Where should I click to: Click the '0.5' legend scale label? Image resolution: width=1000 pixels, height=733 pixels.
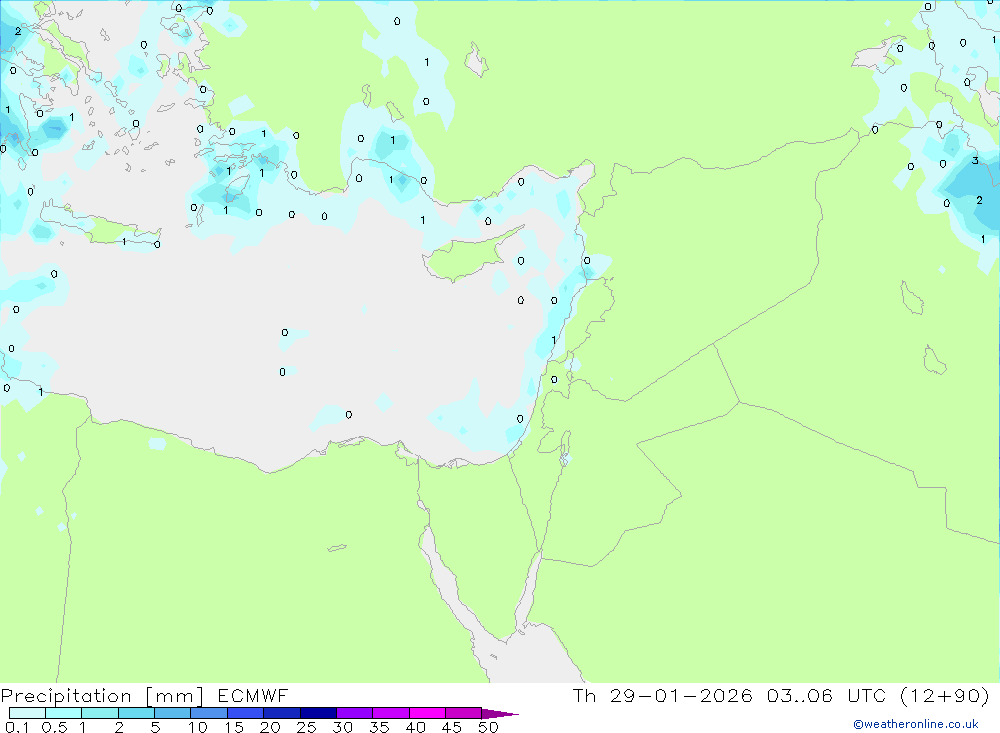(54, 727)
